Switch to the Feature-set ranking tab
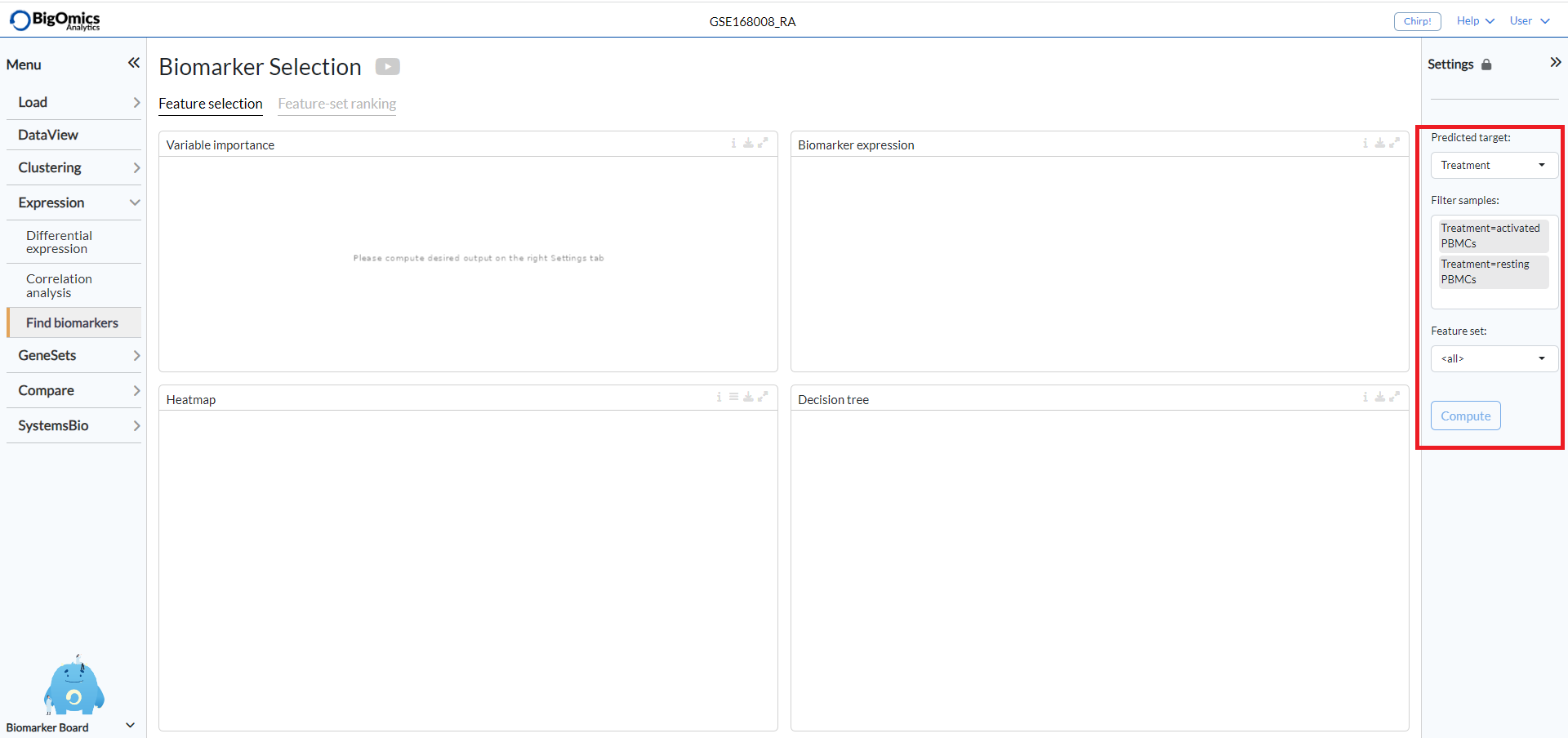This screenshot has width=1568, height=738. pos(336,104)
